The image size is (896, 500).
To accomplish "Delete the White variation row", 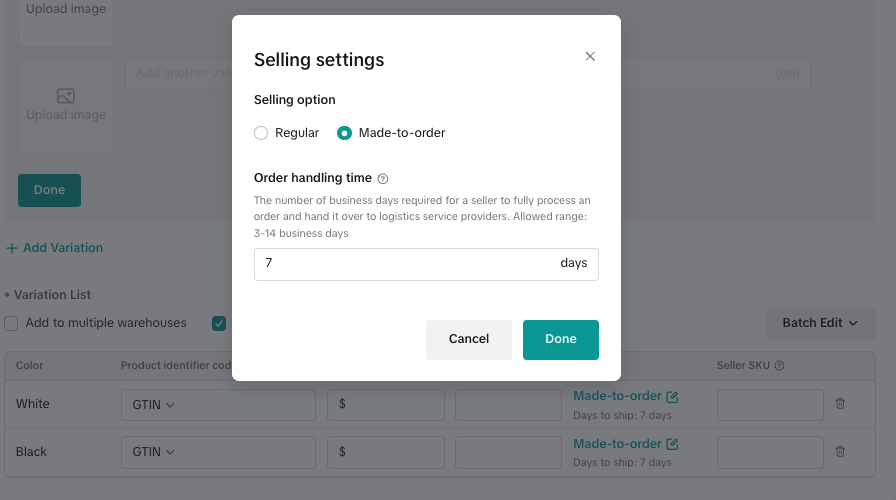I will tap(840, 404).
